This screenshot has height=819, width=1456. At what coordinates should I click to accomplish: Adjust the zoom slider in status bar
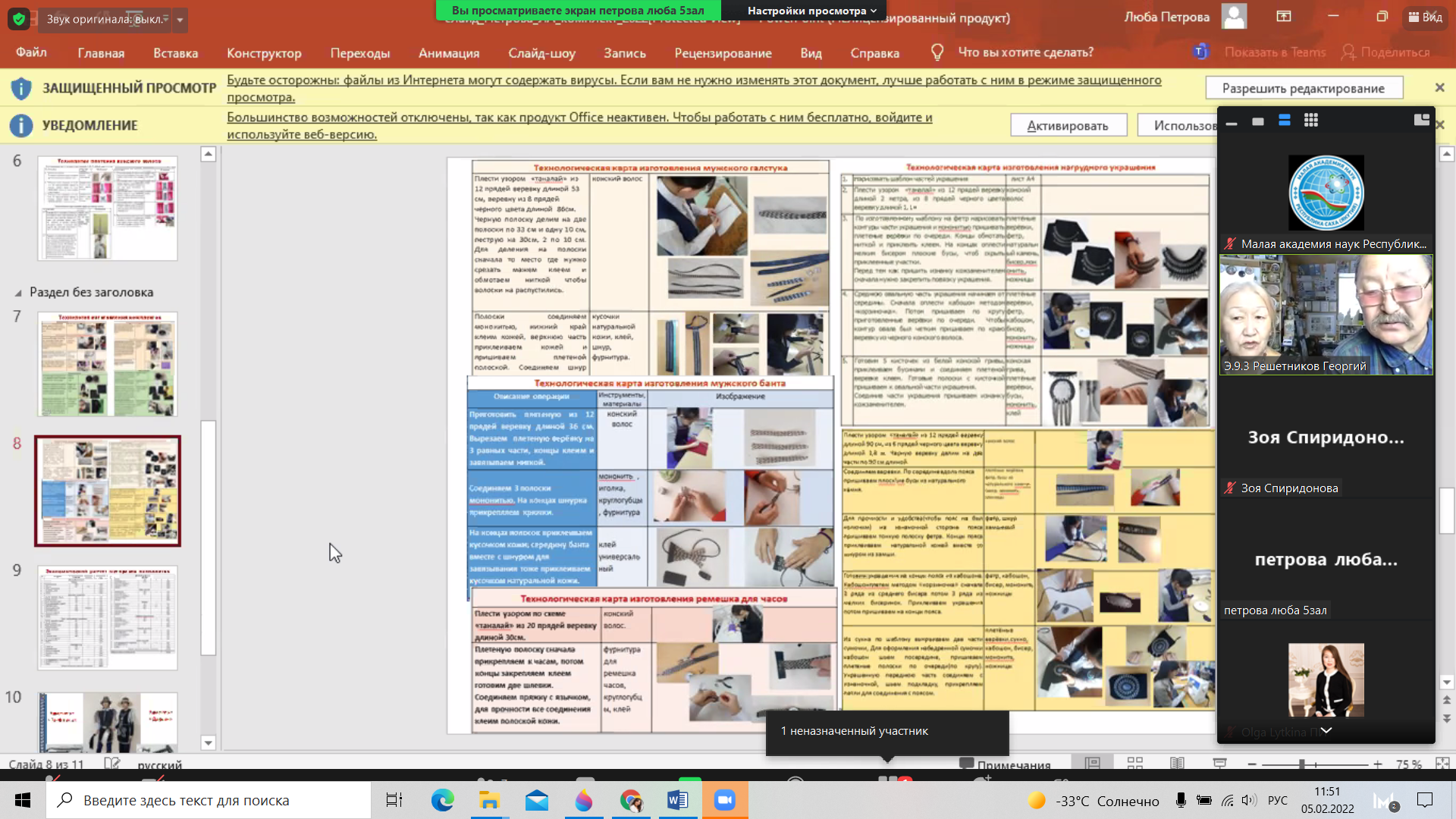coord(1301,764)
